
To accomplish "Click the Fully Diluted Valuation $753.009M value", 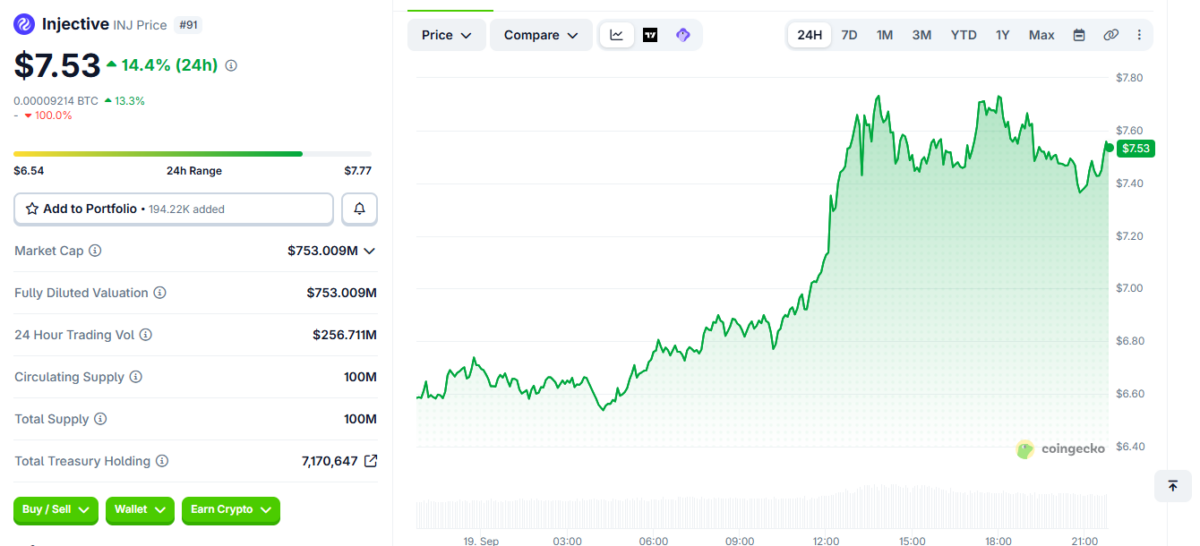I will coord(342,293).
